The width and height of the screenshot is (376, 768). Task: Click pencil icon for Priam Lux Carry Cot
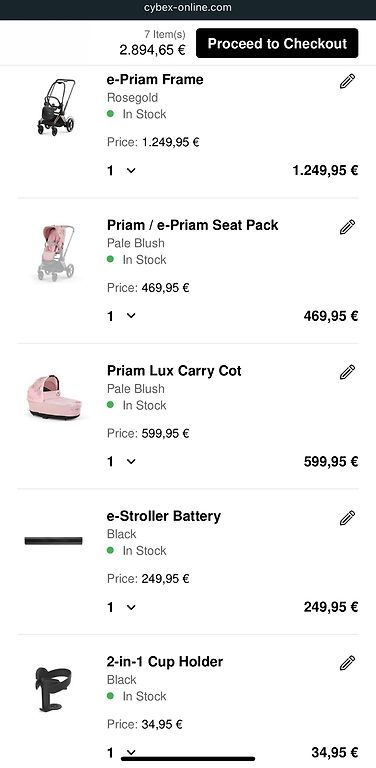347,372
